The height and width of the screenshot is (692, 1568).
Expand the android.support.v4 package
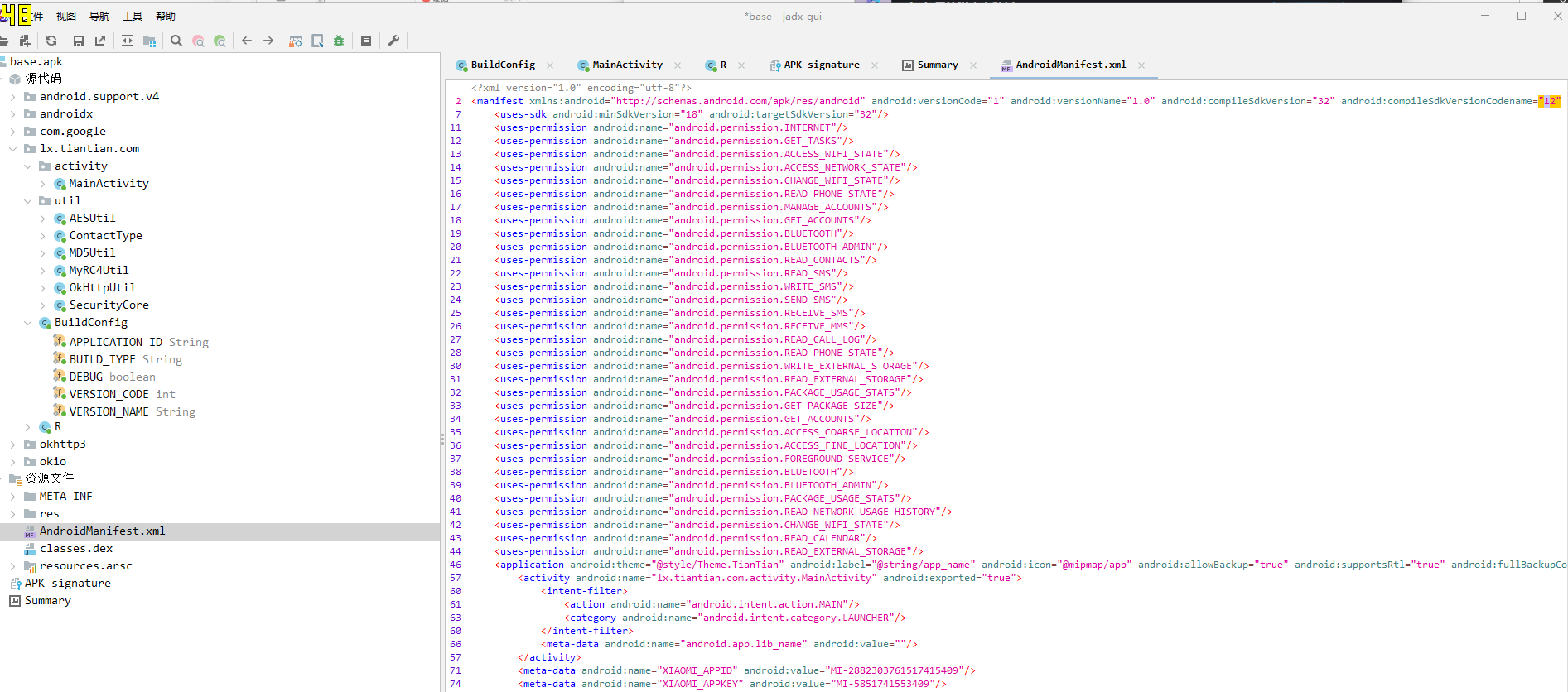tap(12, 97)
